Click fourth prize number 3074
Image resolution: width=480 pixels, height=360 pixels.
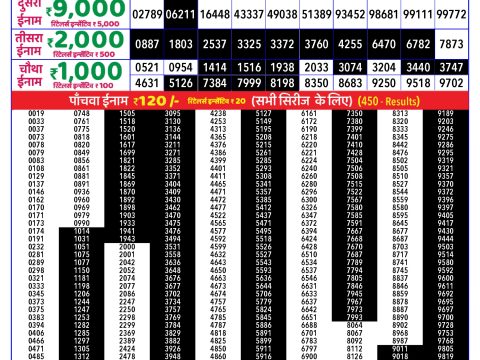tap(350, 67)
